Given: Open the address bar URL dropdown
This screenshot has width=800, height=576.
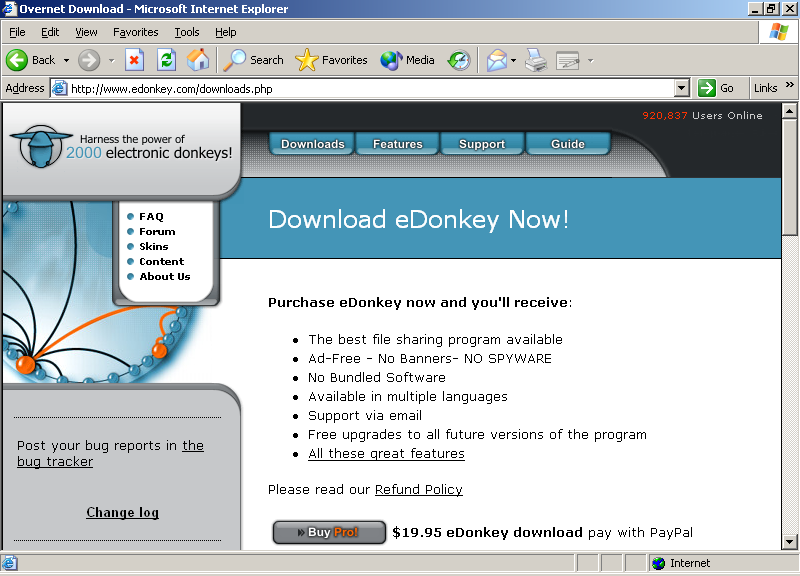Looking at the screenshot, I should [x=681, y=88].
